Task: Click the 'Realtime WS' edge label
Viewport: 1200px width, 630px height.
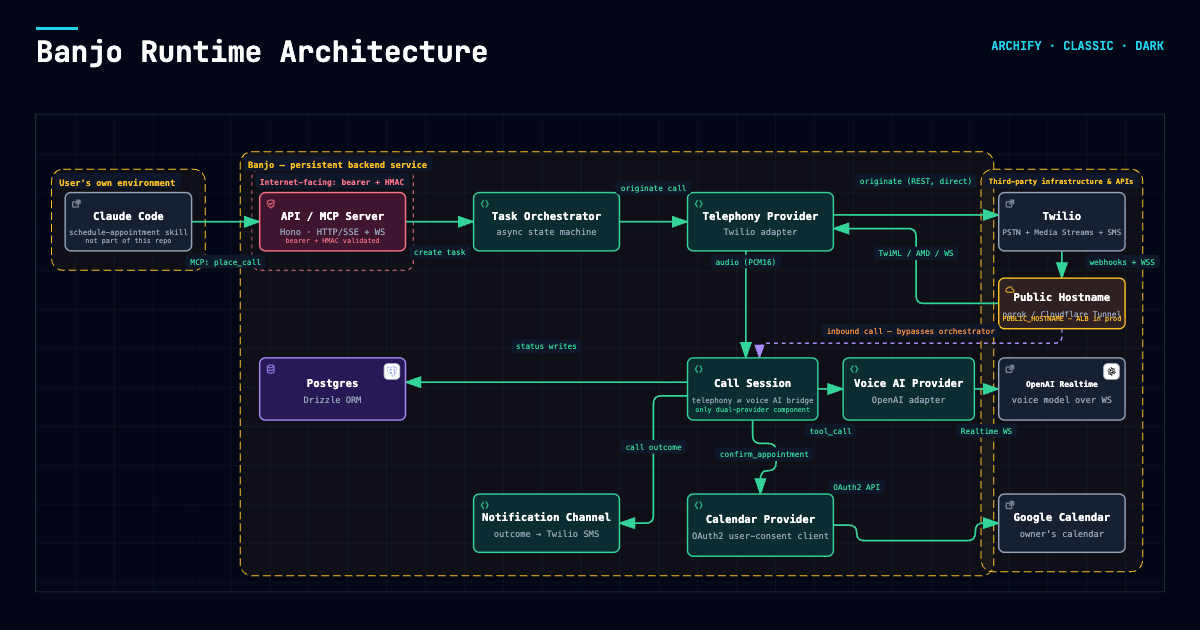Action: (x=986, y=431)
